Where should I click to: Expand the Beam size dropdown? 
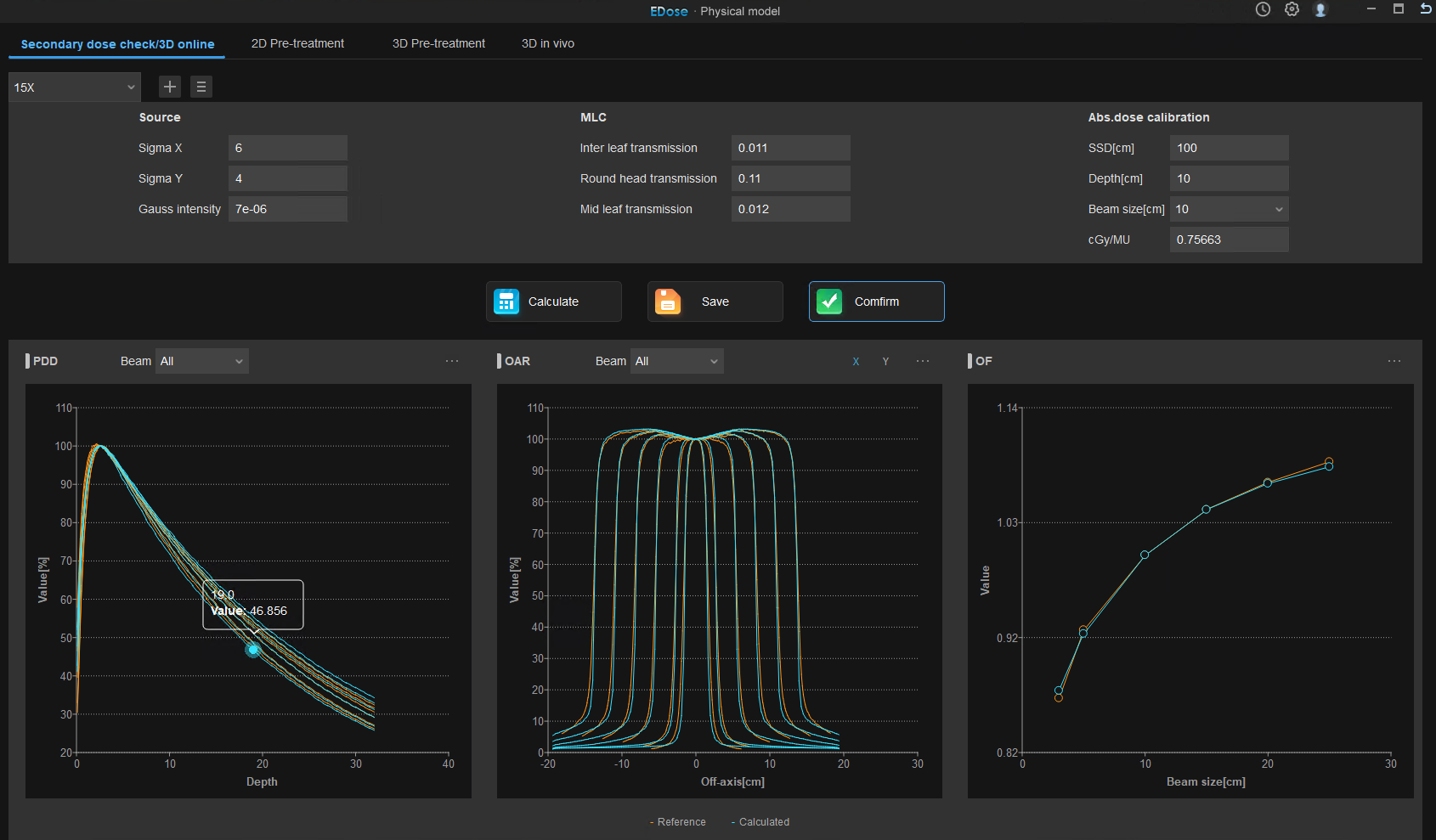point(1230,209)
